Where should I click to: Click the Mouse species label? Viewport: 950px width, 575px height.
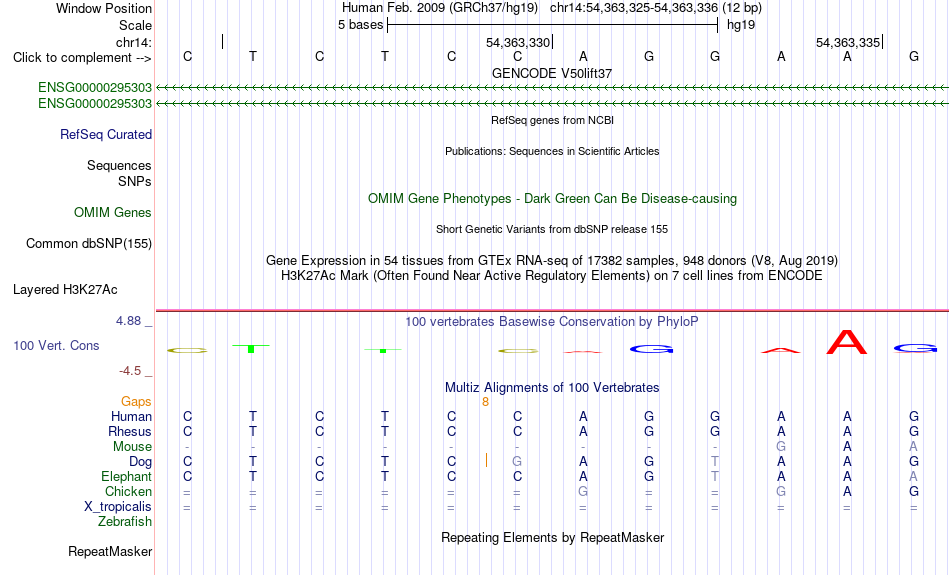(x=132, y=447)
